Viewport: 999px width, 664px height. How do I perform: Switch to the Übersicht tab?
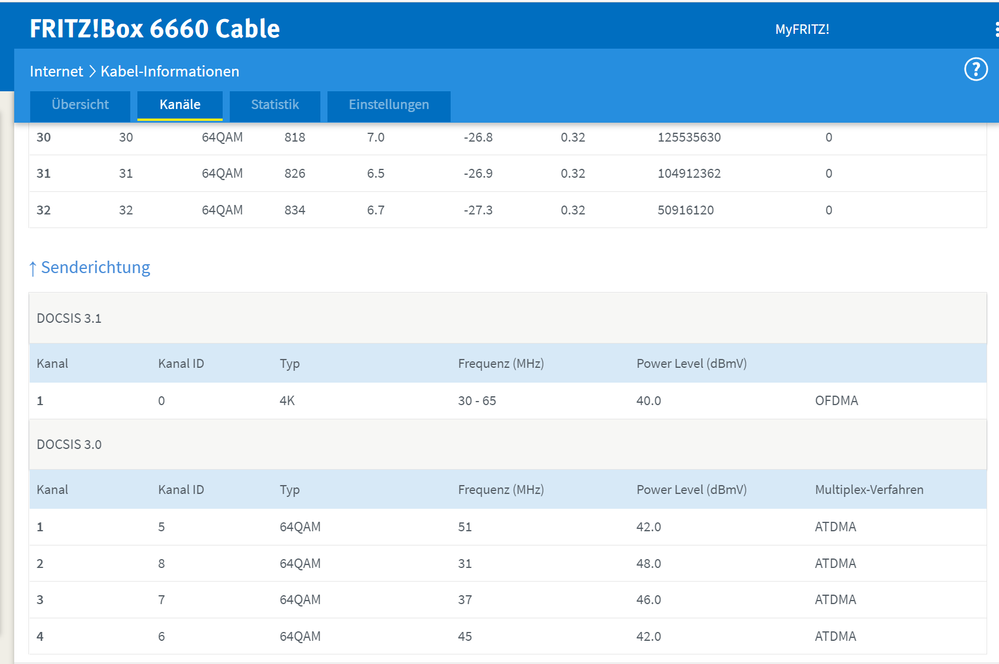coord(80,105)
